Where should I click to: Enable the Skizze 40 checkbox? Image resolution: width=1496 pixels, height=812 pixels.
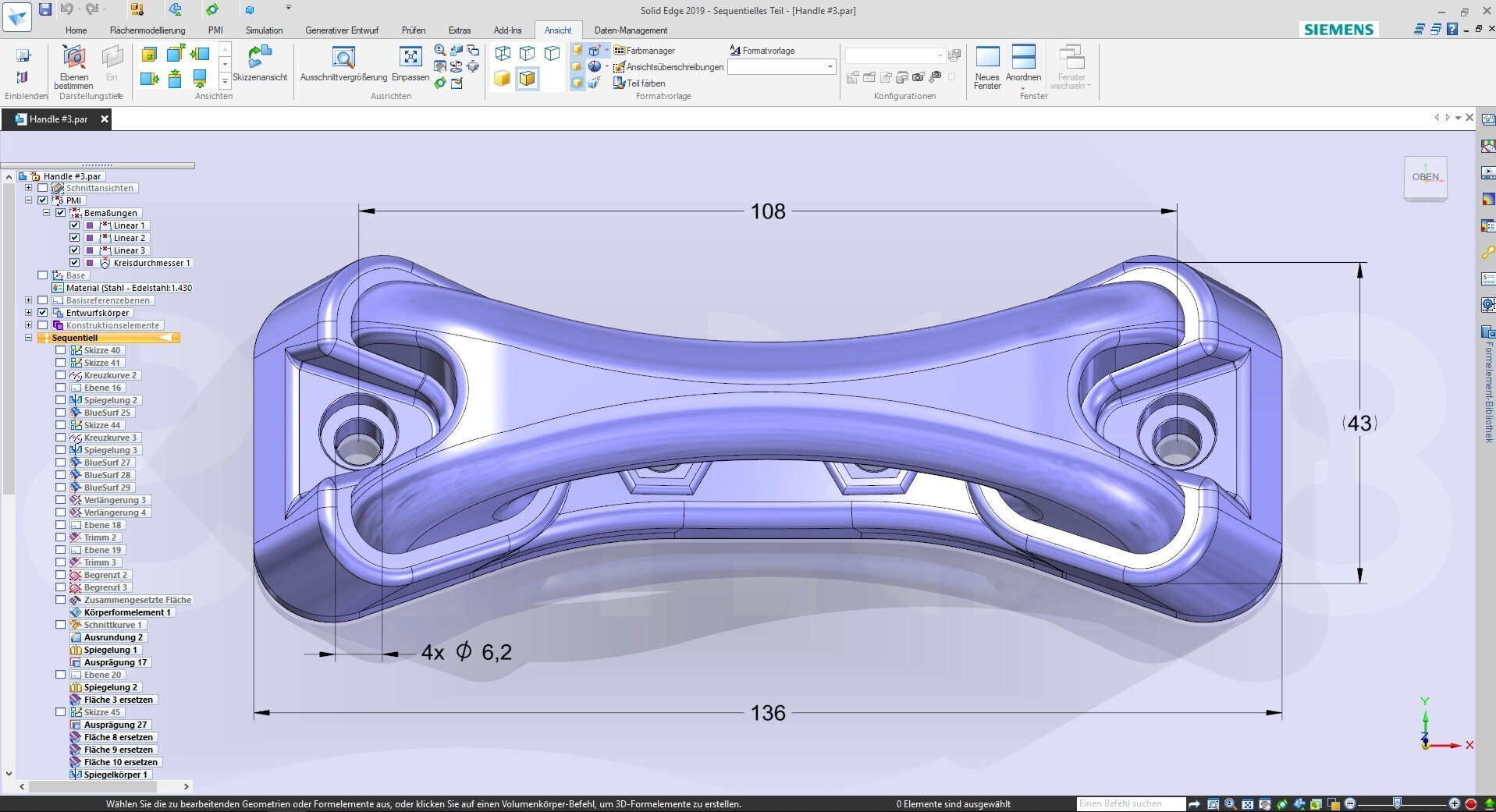[x=61, y=350]
